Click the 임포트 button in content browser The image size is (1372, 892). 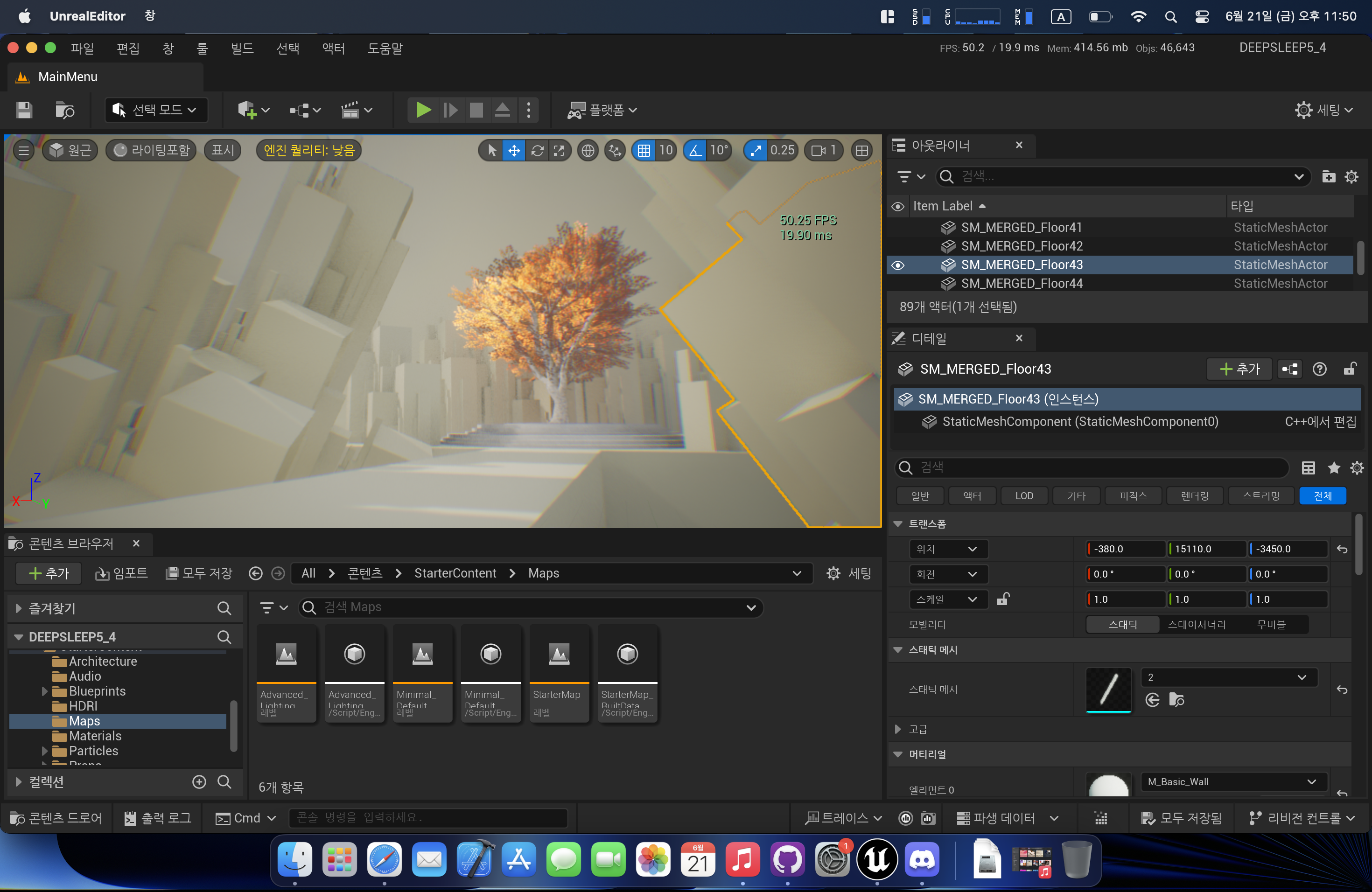coord(122,573)
